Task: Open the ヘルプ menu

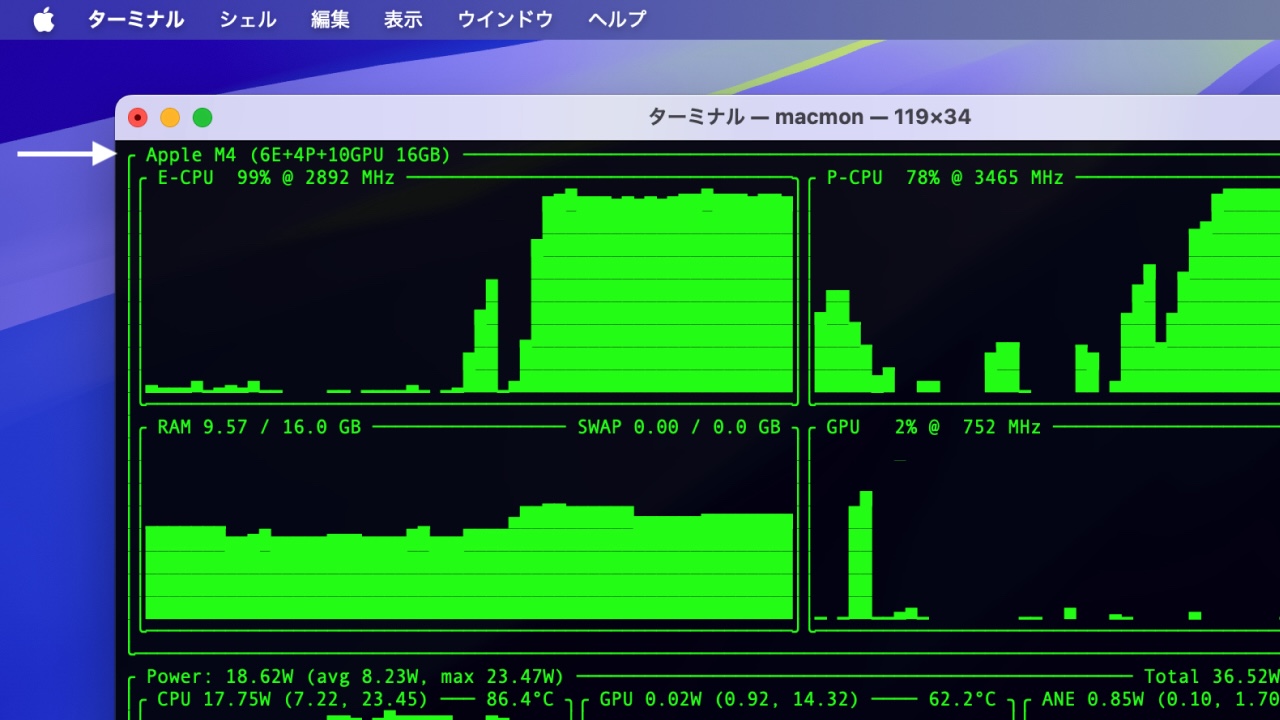Action: 617,19
